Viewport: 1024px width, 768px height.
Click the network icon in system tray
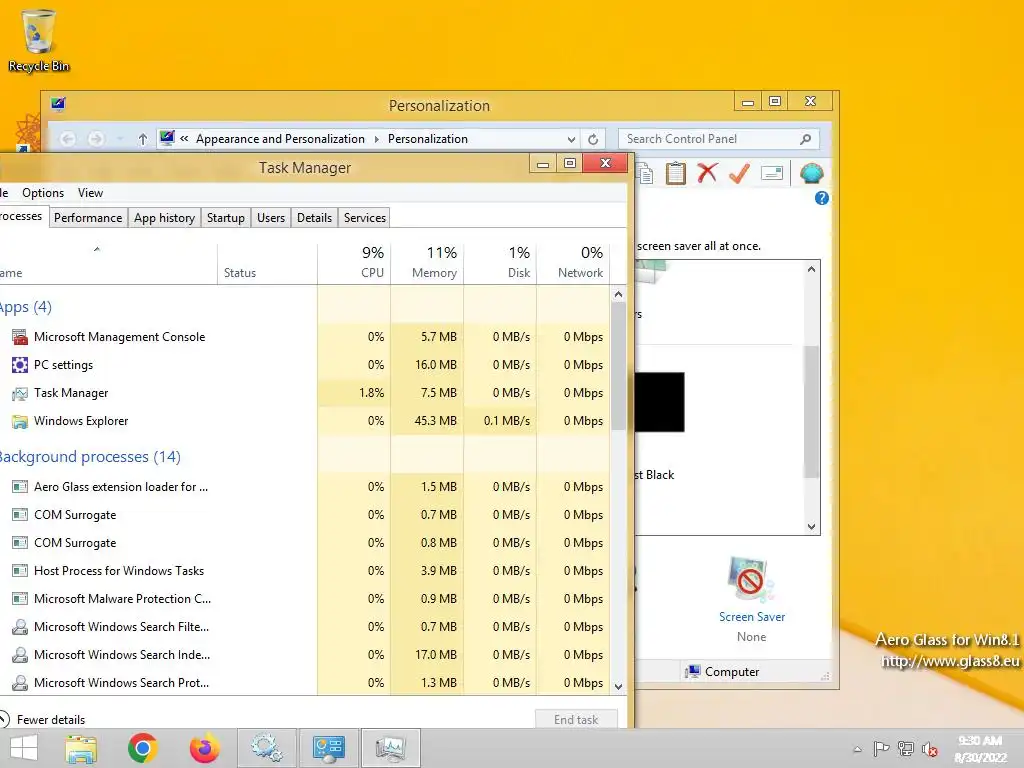pyautogui.click(x=906, y=749)
